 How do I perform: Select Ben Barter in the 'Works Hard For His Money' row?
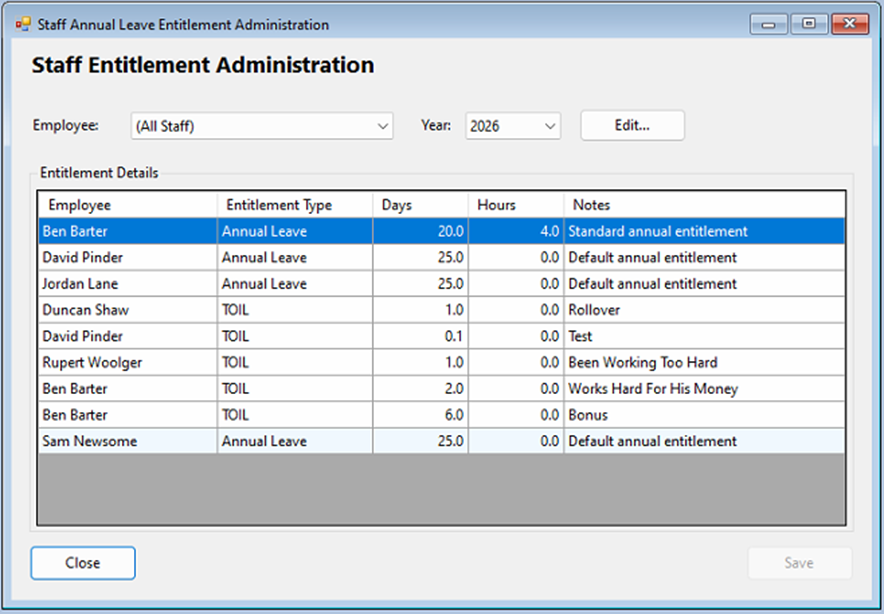click(127, 388)
